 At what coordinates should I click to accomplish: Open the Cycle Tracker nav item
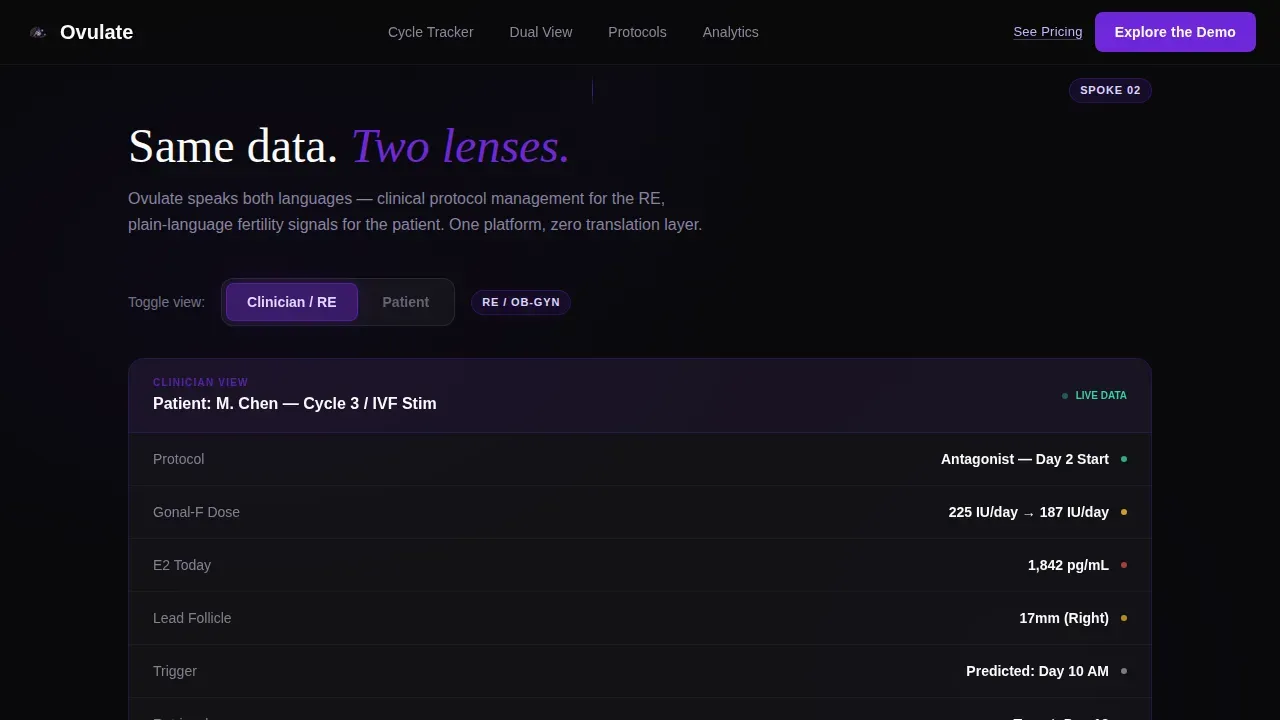431,32
